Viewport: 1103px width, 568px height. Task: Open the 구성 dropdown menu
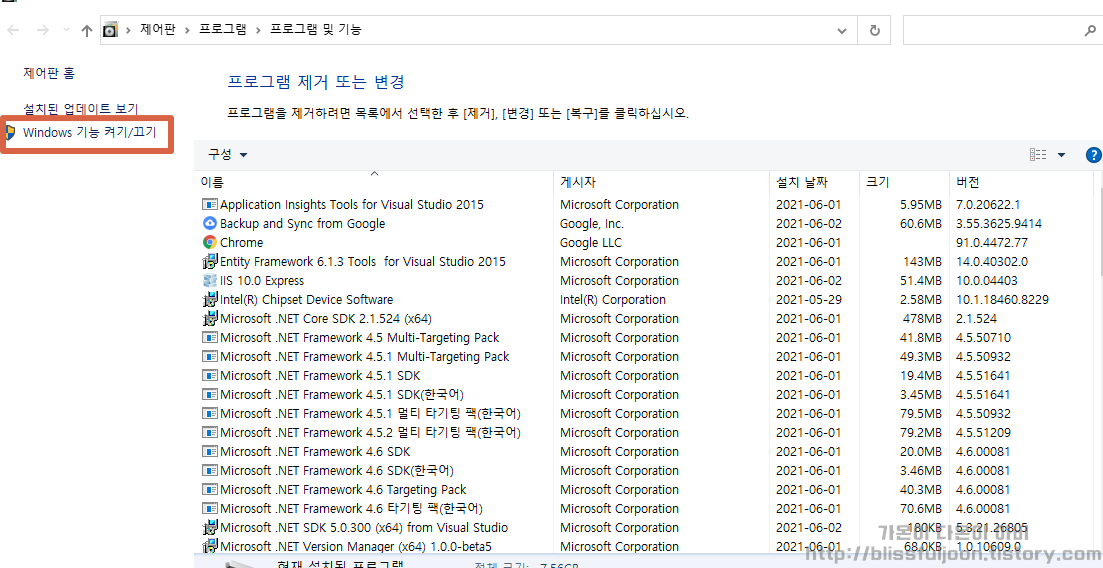228,155
